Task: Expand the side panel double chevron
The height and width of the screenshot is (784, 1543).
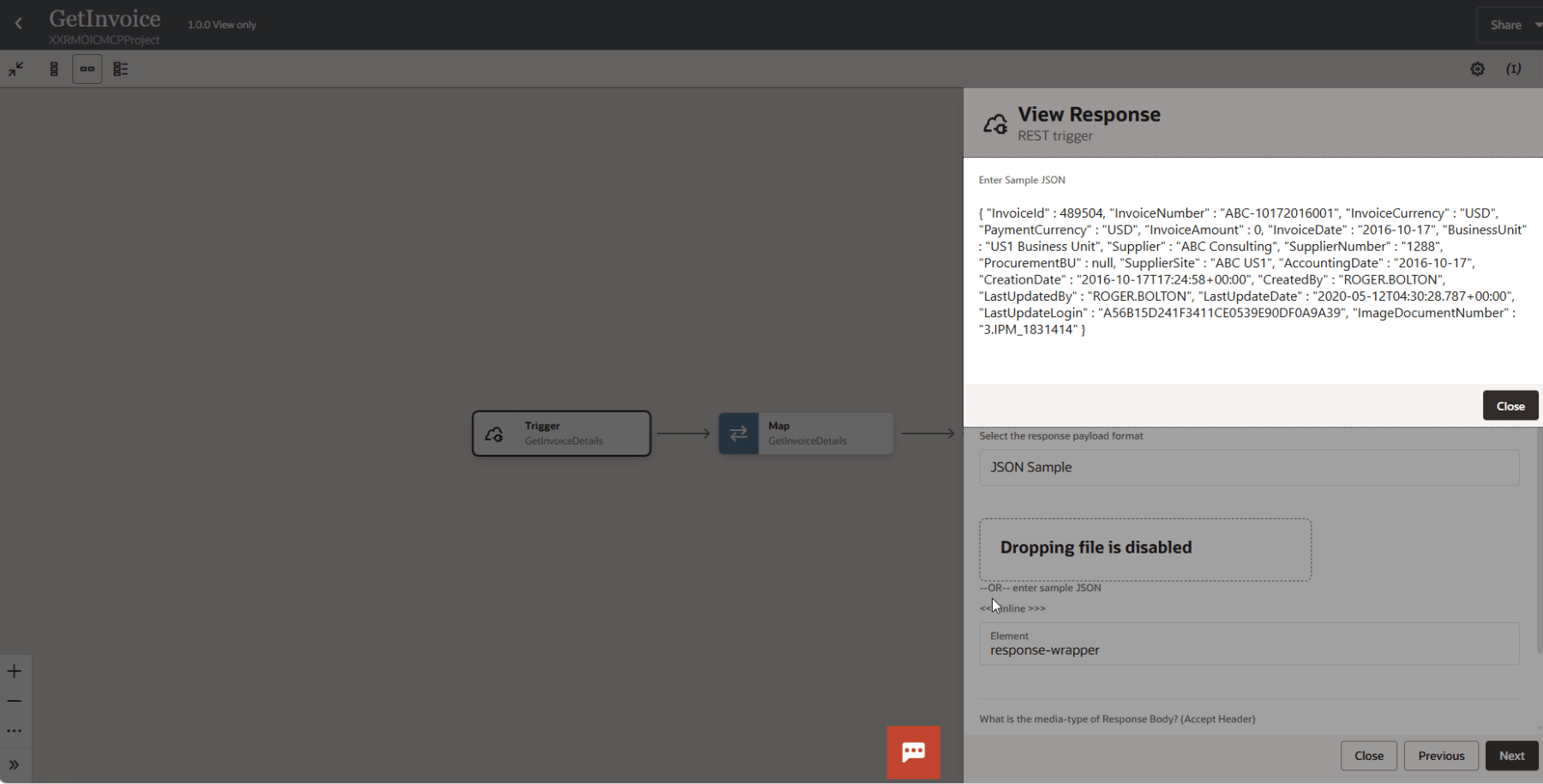Action: [x=15, y=765]
